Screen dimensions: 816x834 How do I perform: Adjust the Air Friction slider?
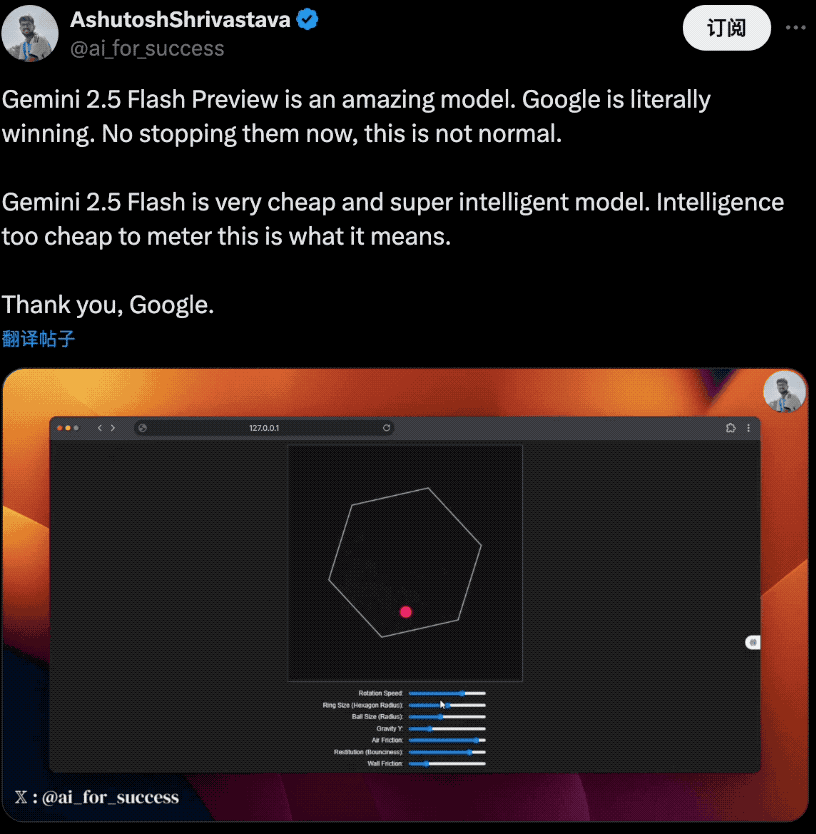click(x=447, y=740)
